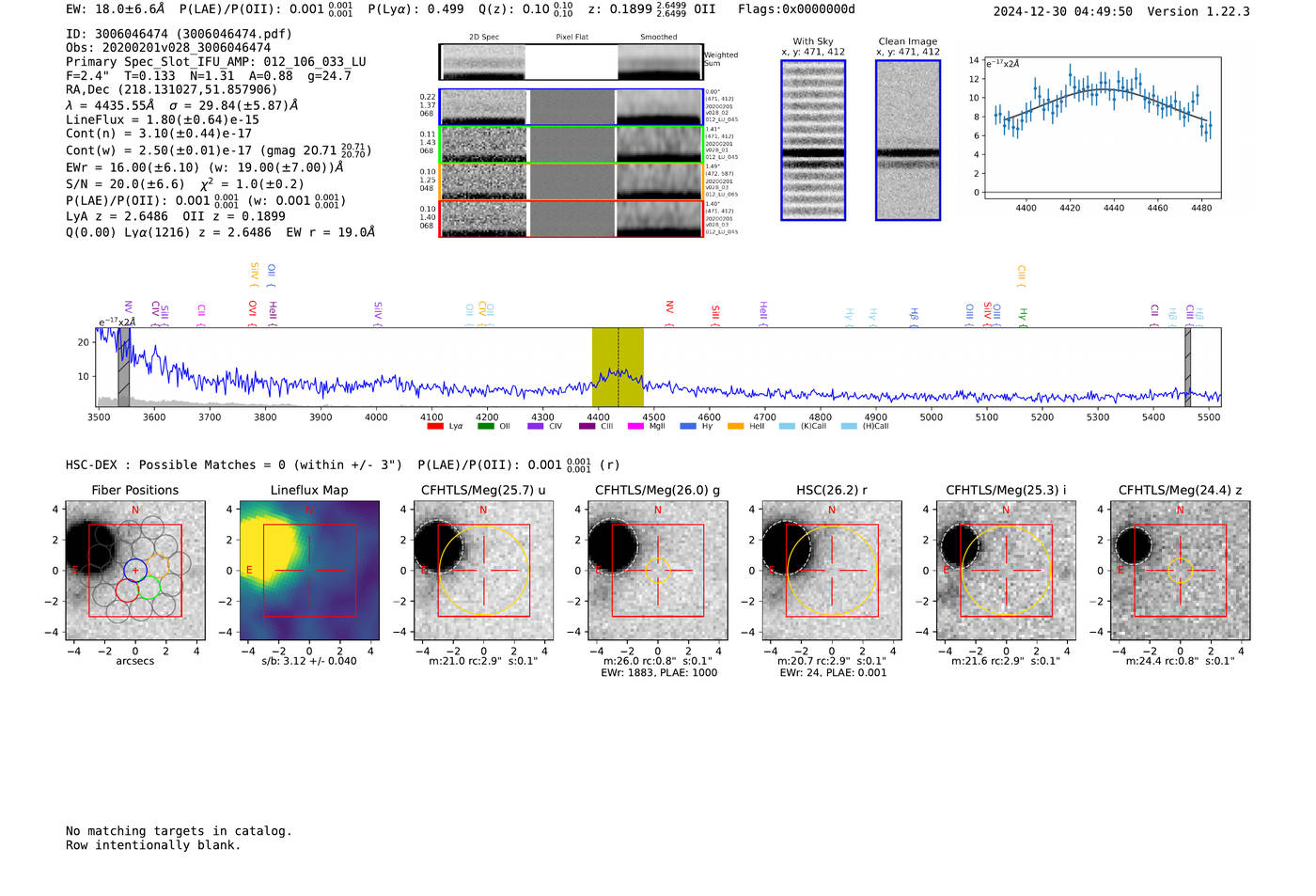Viewport: 1316px width, 896px height.
Task: Click the Clean Image fiber panel
Action: [908, 140]
